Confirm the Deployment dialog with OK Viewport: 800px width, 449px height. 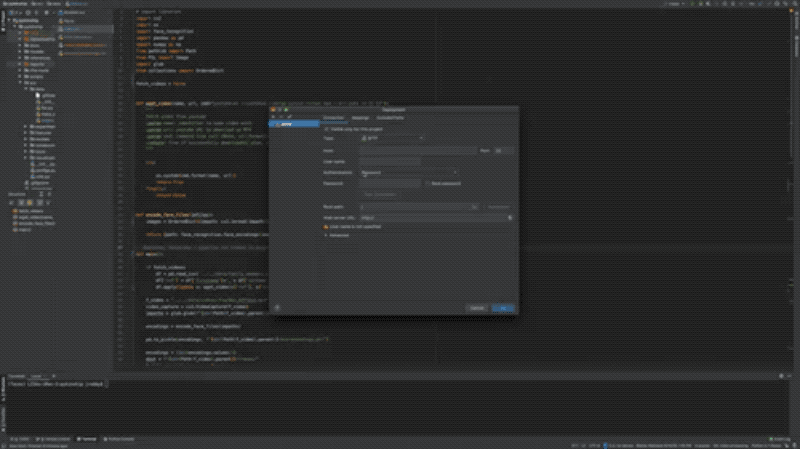[x=503, y=308]
